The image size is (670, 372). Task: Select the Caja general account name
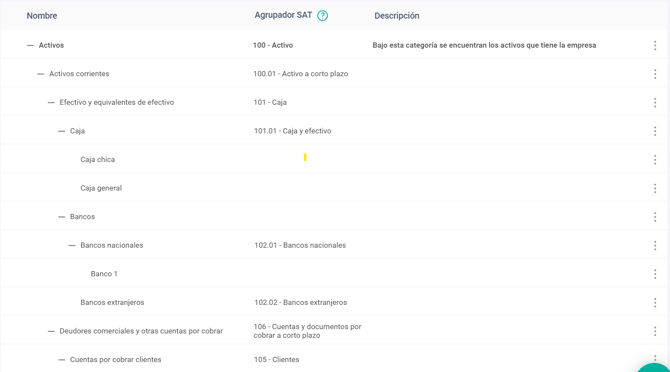click(101, 188)
